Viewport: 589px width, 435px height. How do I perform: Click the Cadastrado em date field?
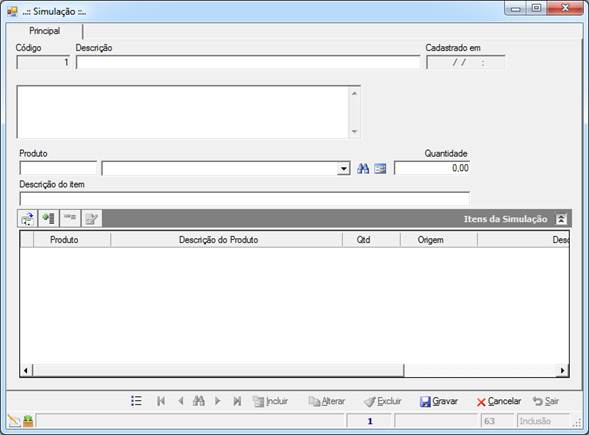[465, 62]
